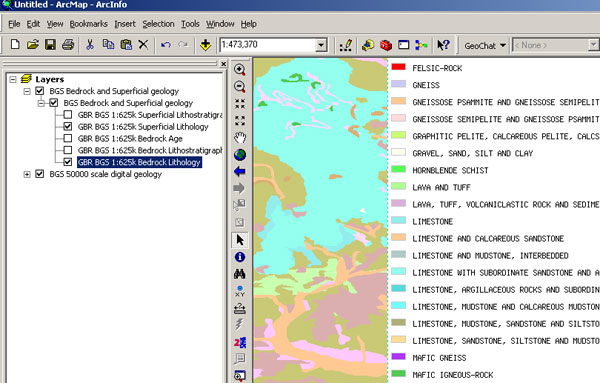Screen dimensions: 600x383
Task: Collapse the nested BGS Bedrock sublayer
Action: pyautogui.click(x=41, y=103)
